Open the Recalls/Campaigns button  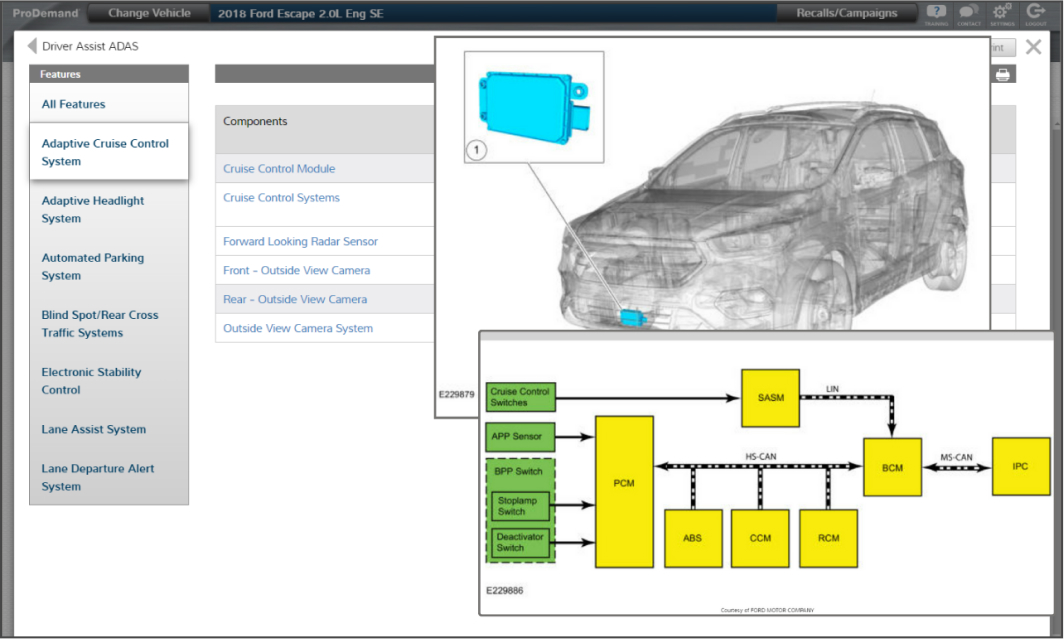click(x=846, y=13)
